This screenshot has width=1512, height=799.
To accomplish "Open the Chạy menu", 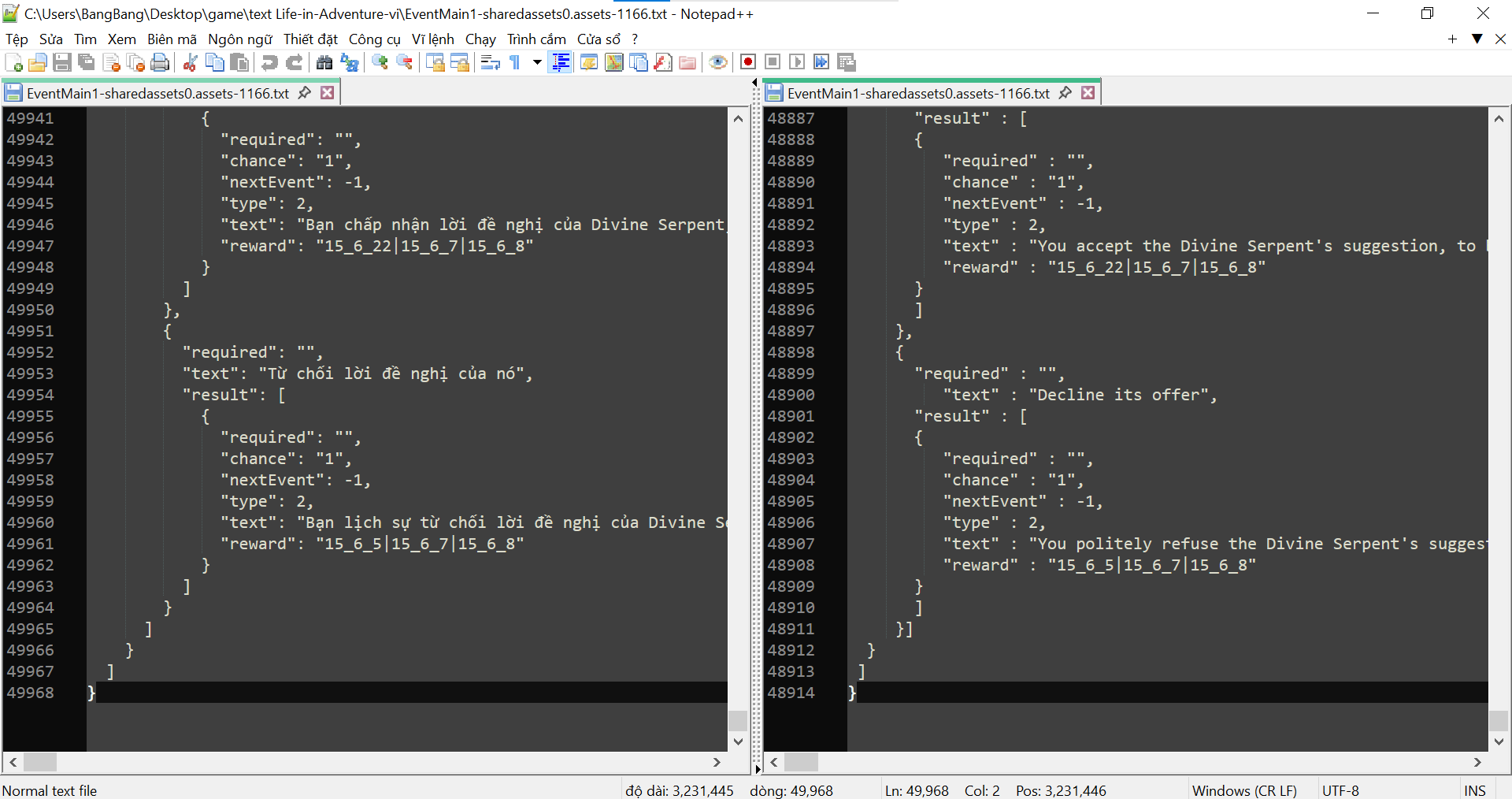I will point(480,39).
